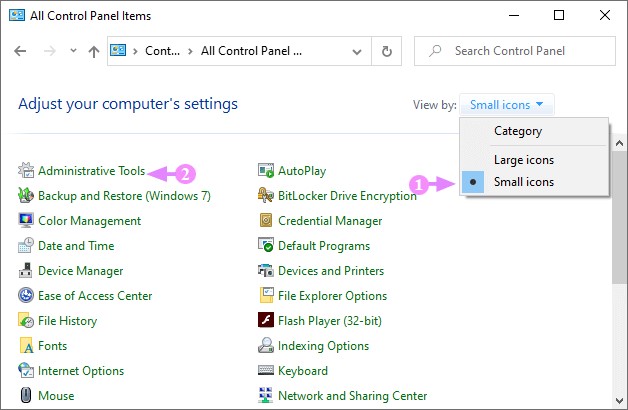Expand the address bar history dropdown
The image size is (628, 410).
[356, 51]
